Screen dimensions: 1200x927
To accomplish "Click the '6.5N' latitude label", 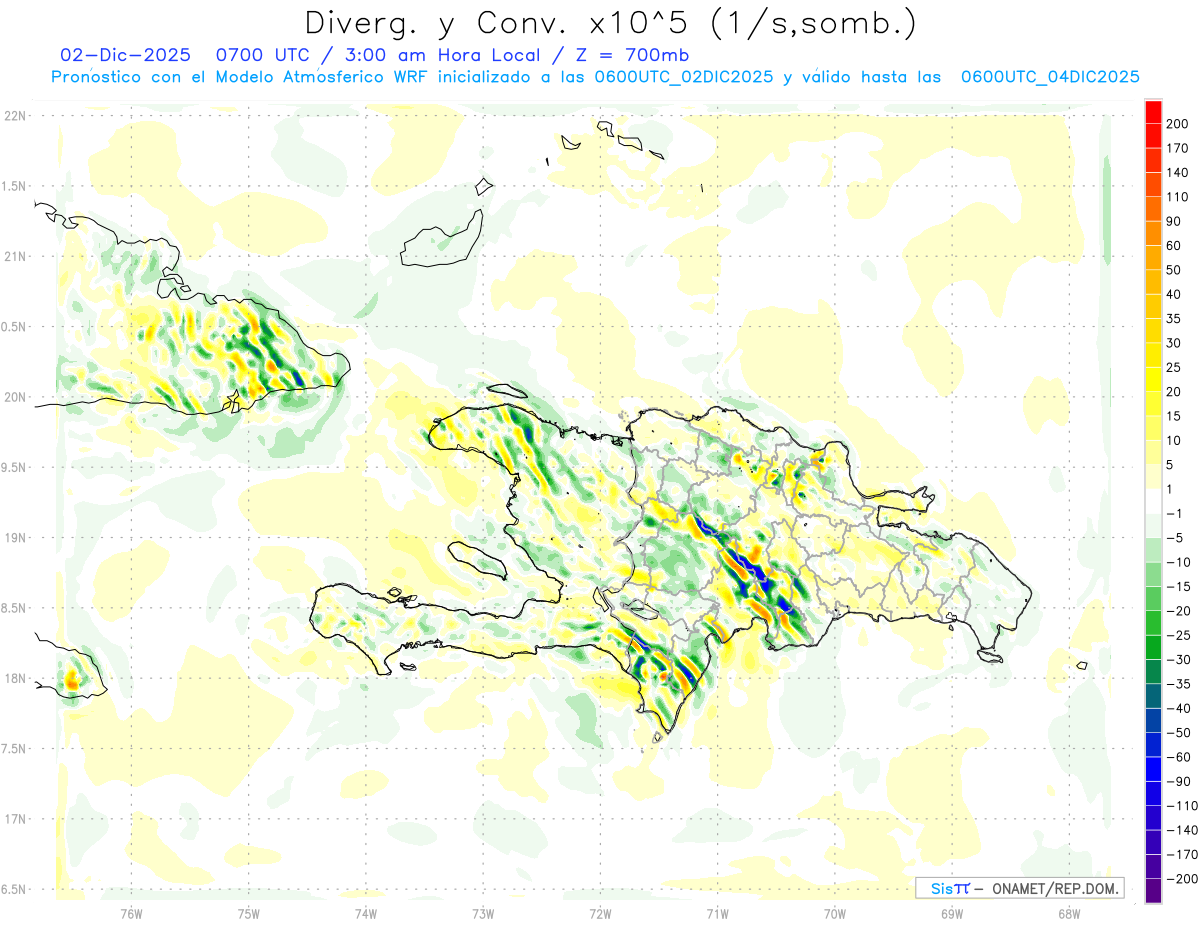I will pyautogui.click(x=15, y=890).
